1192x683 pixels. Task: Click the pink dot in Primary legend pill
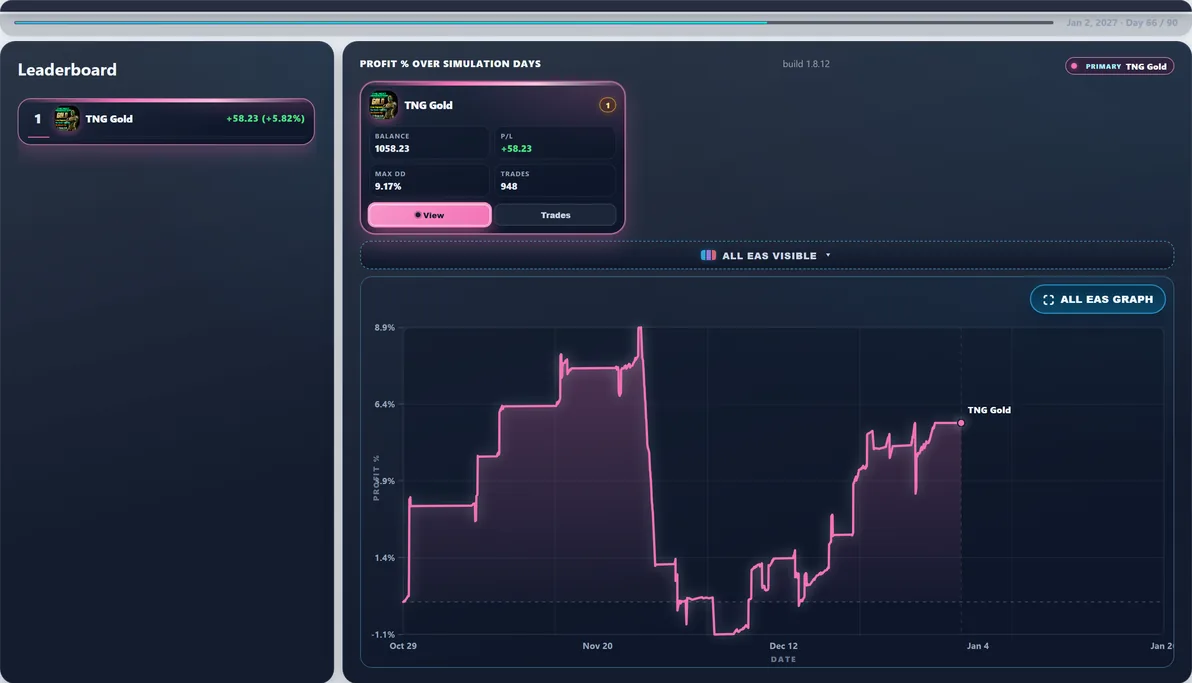(1074, 66)
